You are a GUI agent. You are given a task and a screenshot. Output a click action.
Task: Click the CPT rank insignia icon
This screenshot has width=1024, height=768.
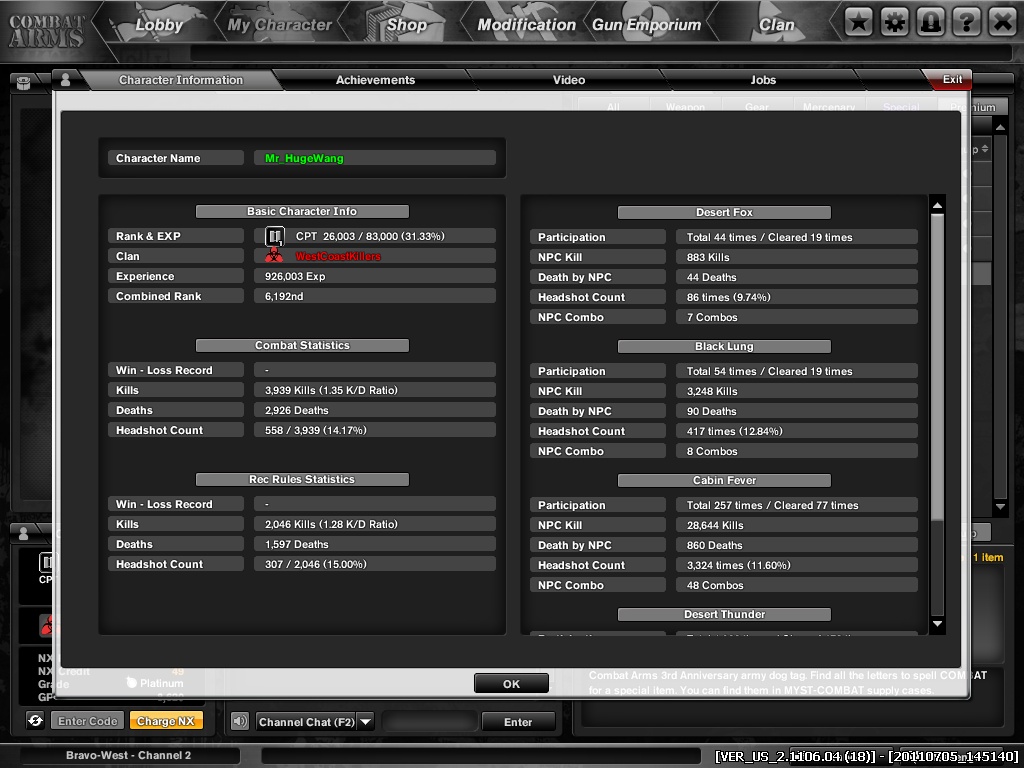(275, 236)
